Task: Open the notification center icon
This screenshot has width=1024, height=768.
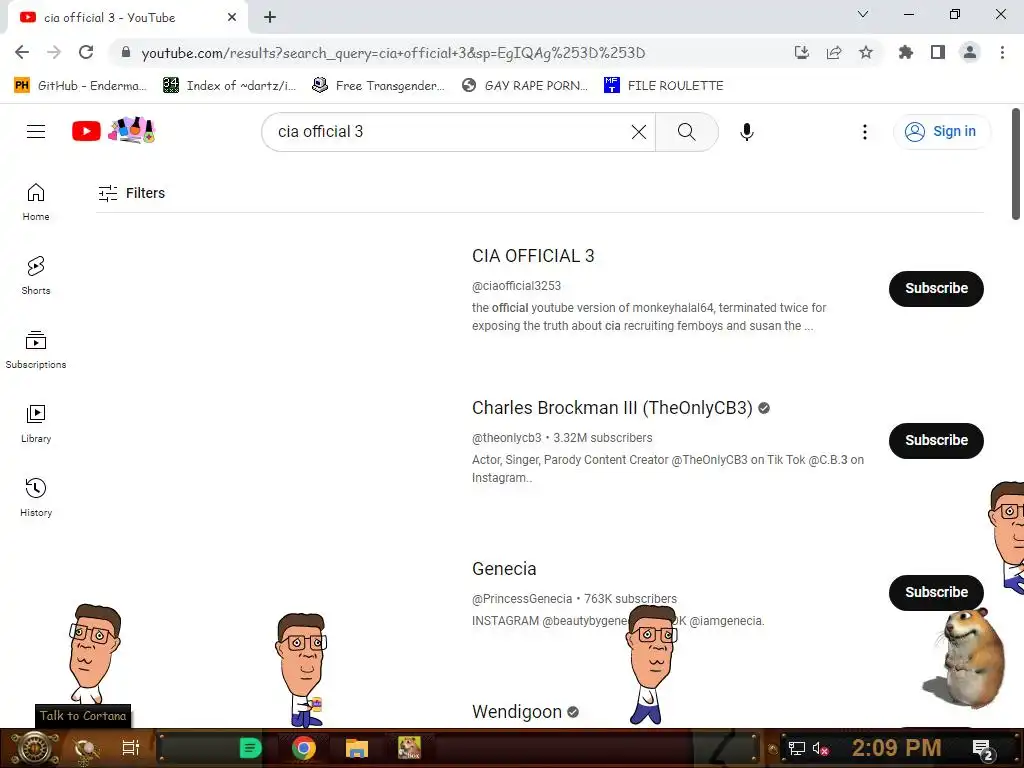Action: (984, 750)
